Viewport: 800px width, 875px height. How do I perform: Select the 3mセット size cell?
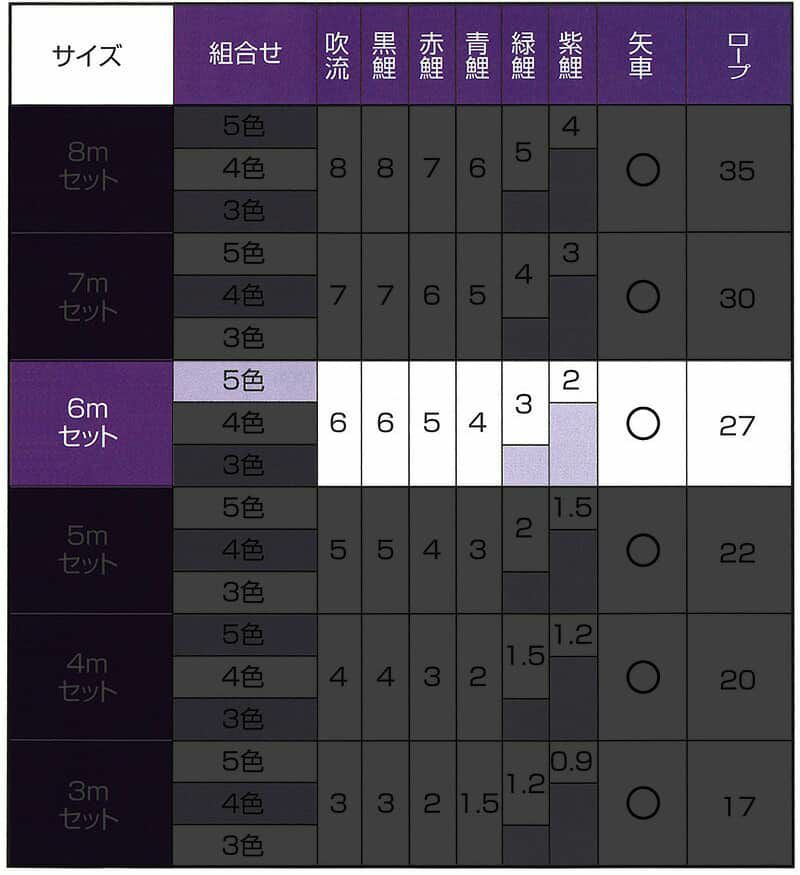90,804
